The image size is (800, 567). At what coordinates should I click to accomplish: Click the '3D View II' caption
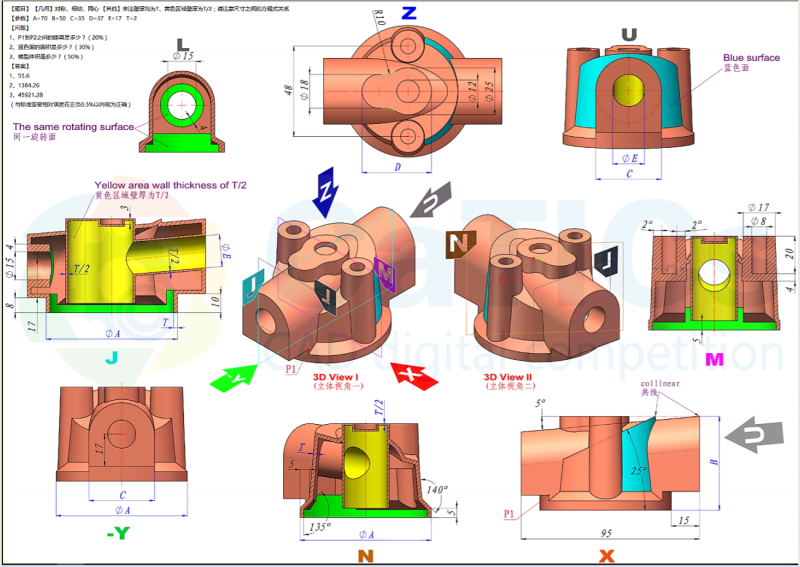508,377
